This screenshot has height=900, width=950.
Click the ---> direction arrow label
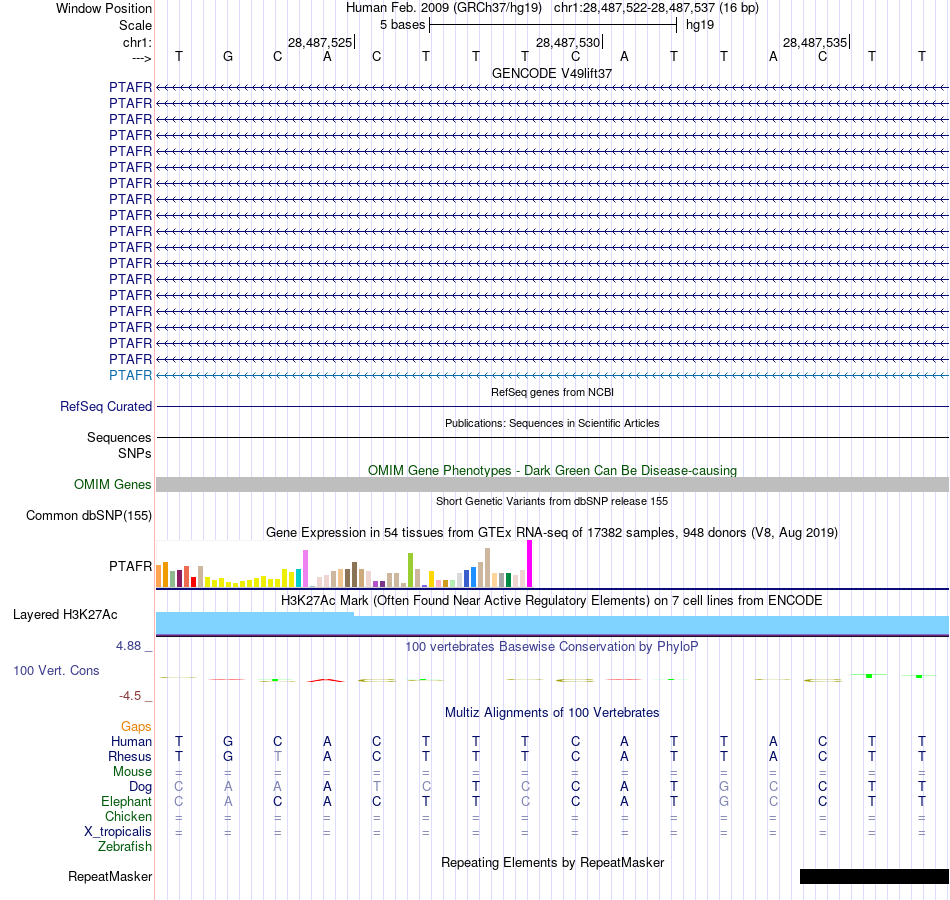click(141, 58)
